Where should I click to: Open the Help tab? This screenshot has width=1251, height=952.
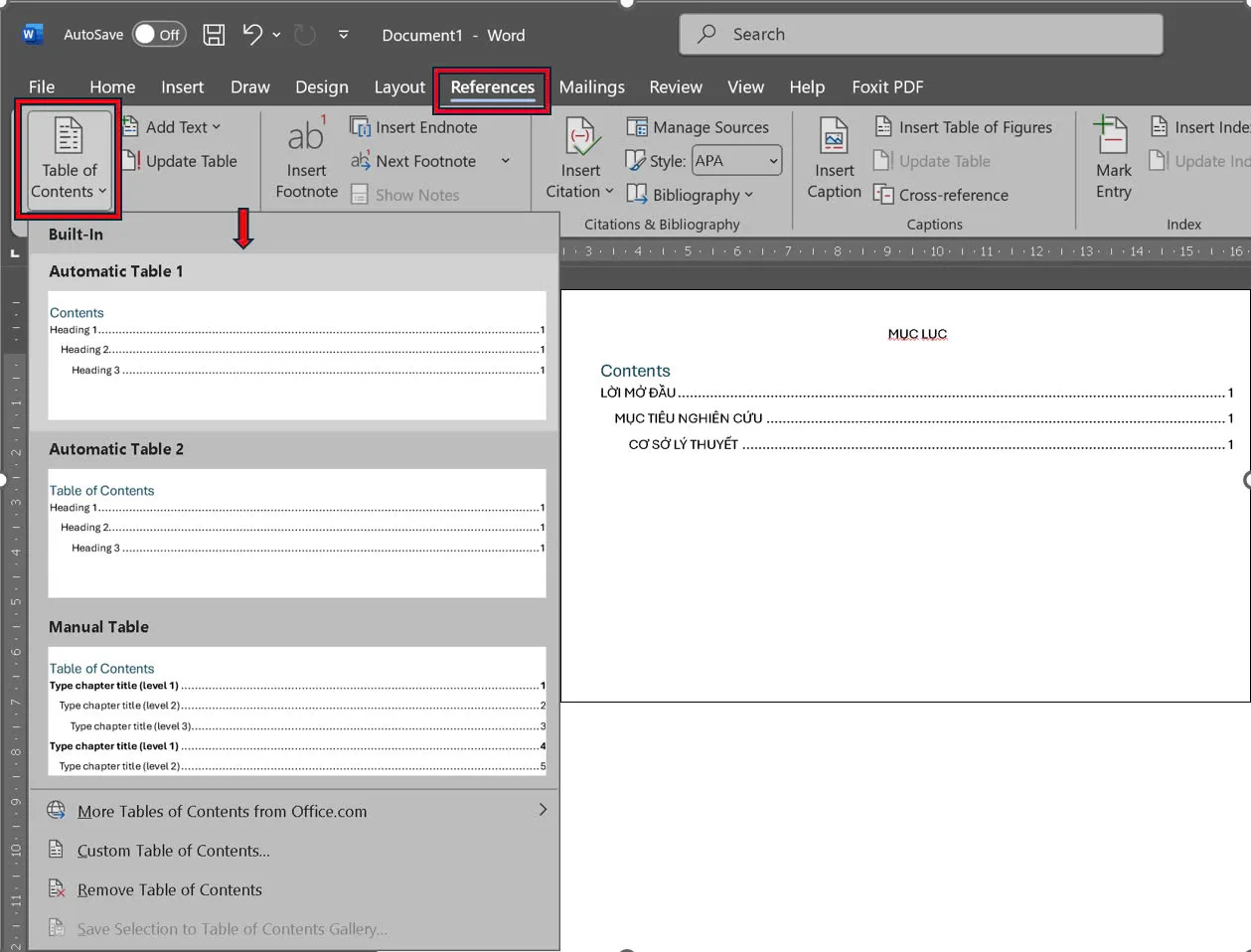pos(807,87)
